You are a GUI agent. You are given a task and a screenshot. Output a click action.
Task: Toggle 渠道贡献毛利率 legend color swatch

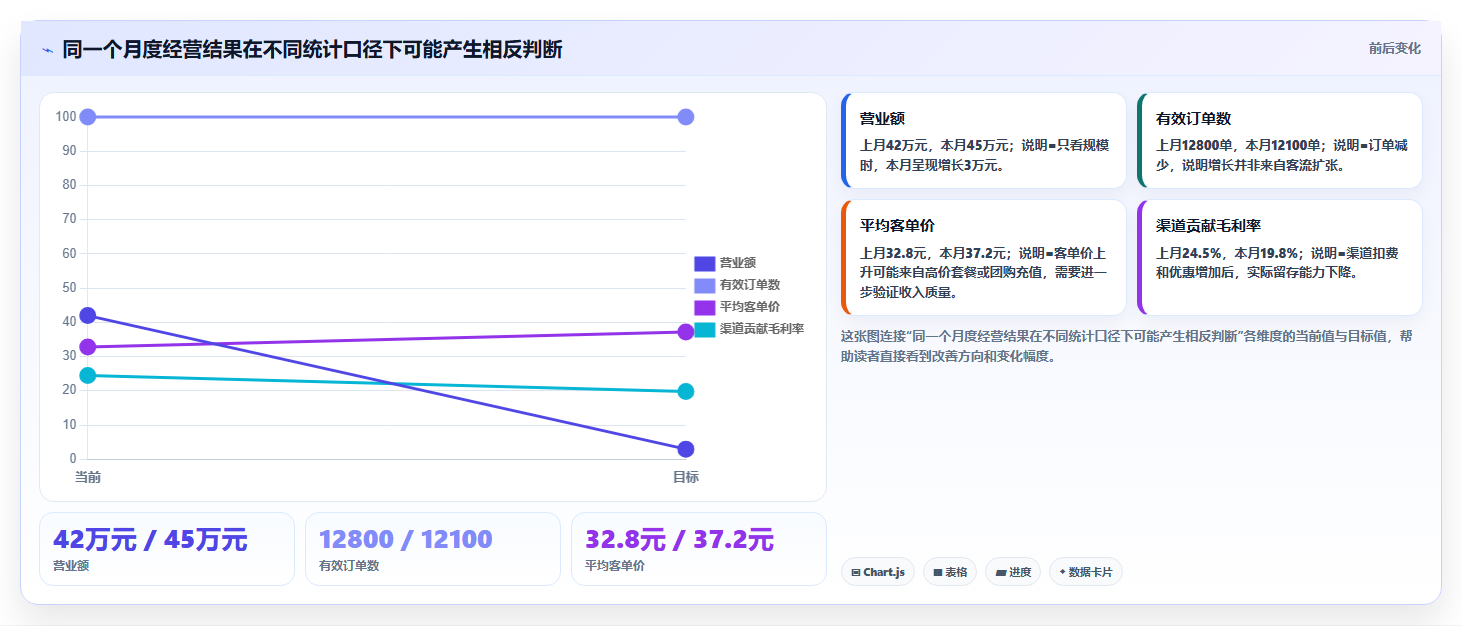[x=705, y=329]
